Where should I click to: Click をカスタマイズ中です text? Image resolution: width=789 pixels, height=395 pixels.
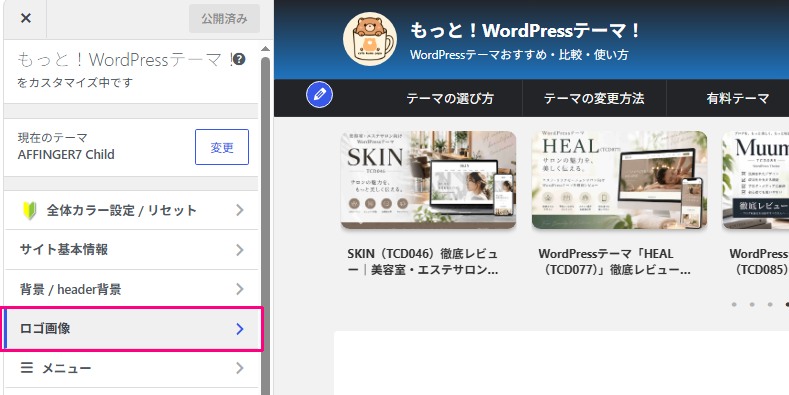pyautogui.click(x=75, y=83)
